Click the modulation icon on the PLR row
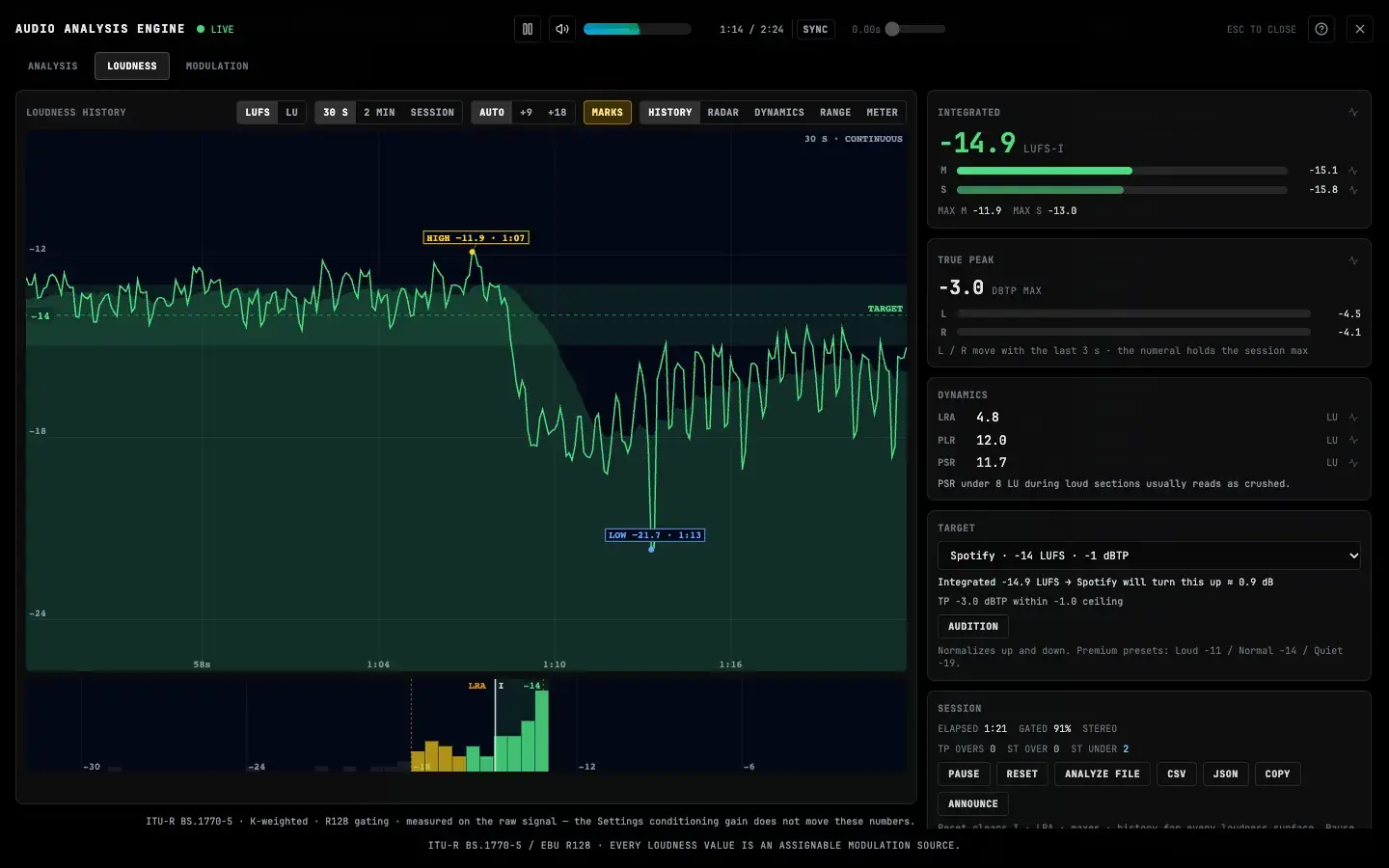Viewport: 1389px width, 868px height. tap(1353, 440)
